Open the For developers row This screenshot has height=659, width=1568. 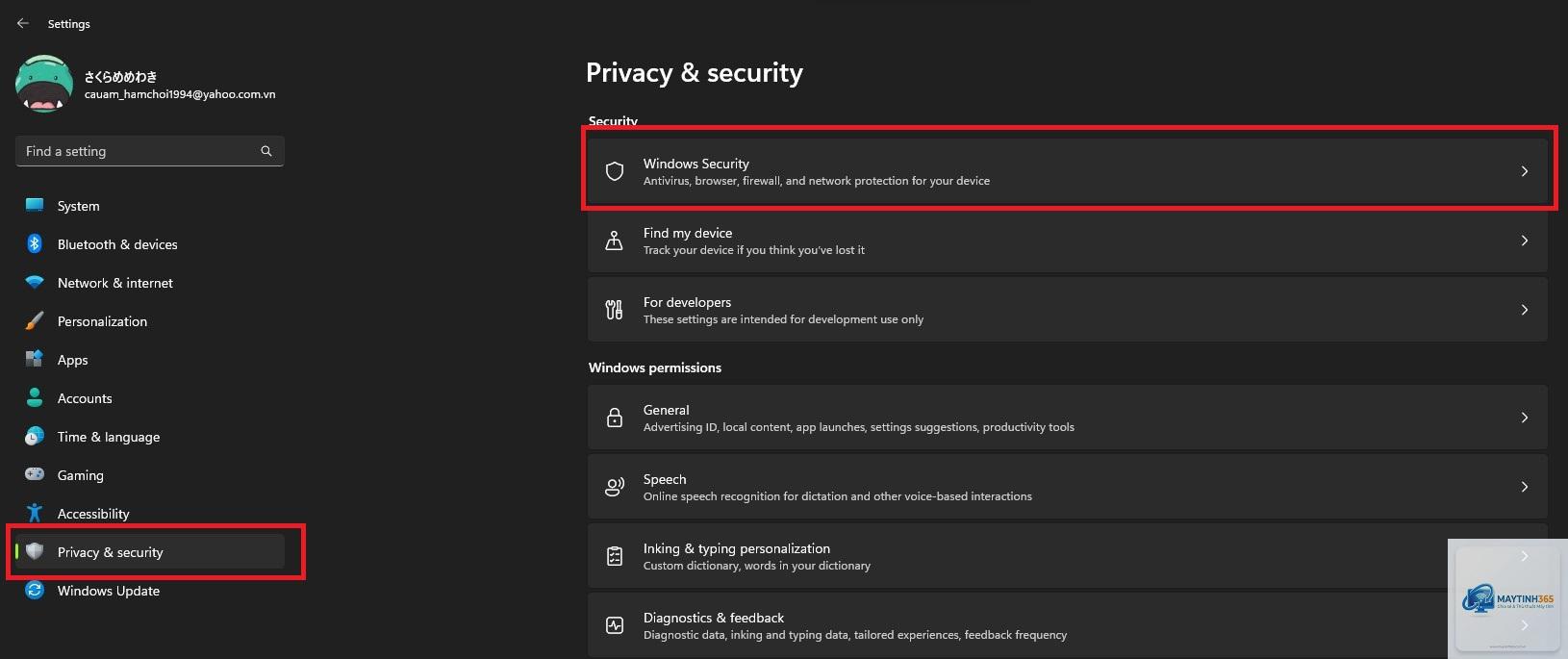1068,310
